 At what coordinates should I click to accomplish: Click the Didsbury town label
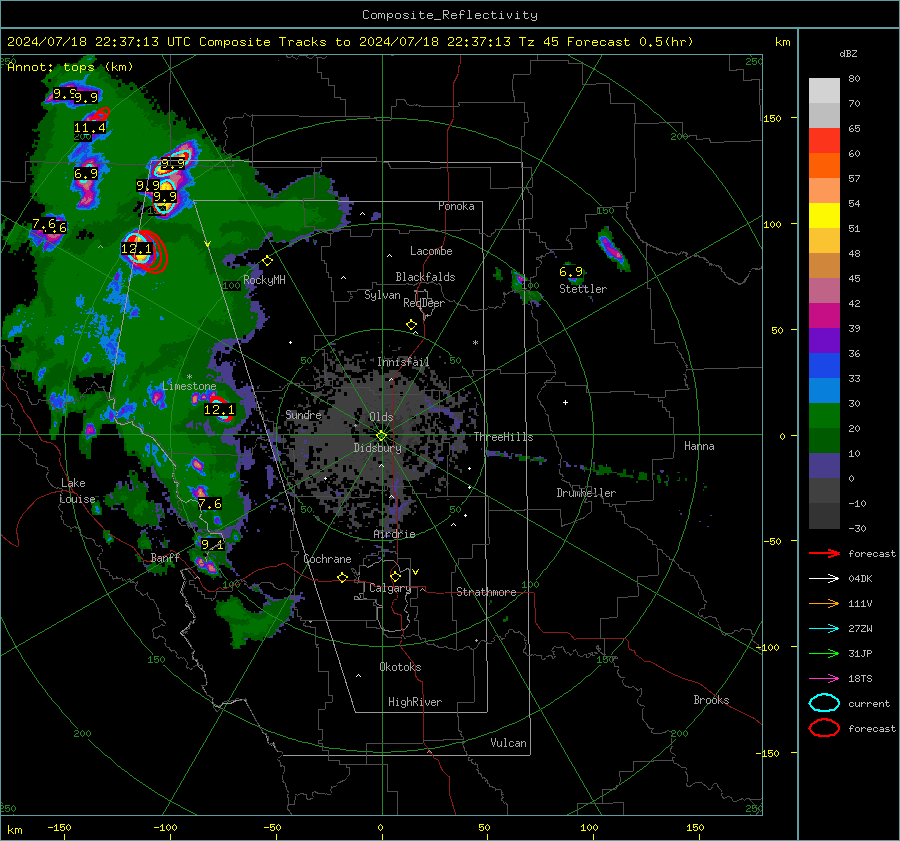pyautogui.click(x=377, y=448)
